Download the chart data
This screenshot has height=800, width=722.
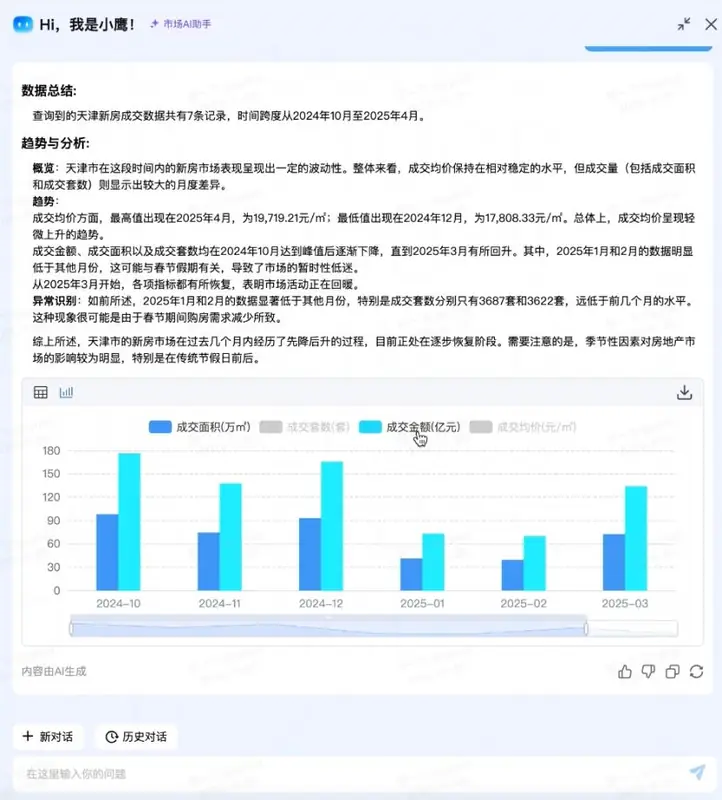[x=684, y=392]
